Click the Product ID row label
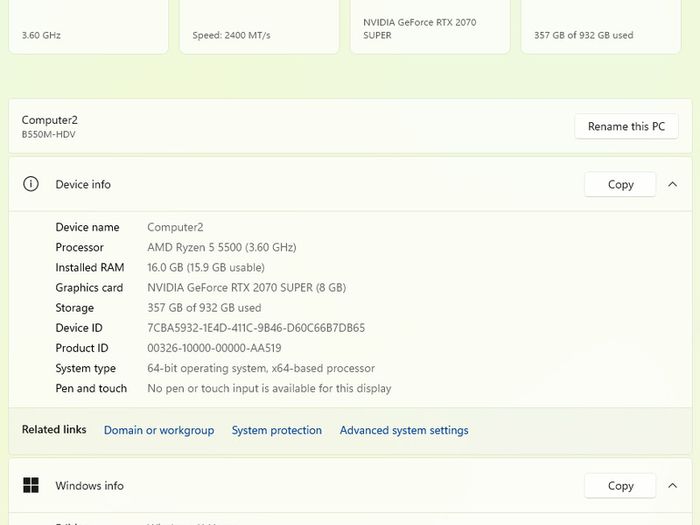The image size is (700, 525). click(82, 348)
